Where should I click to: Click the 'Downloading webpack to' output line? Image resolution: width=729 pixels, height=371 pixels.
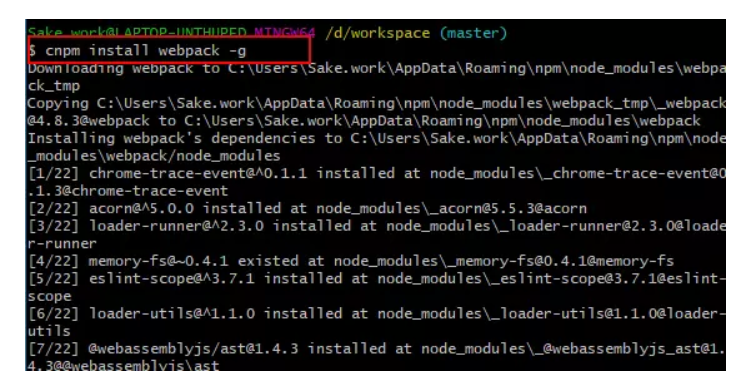(377, 68)
